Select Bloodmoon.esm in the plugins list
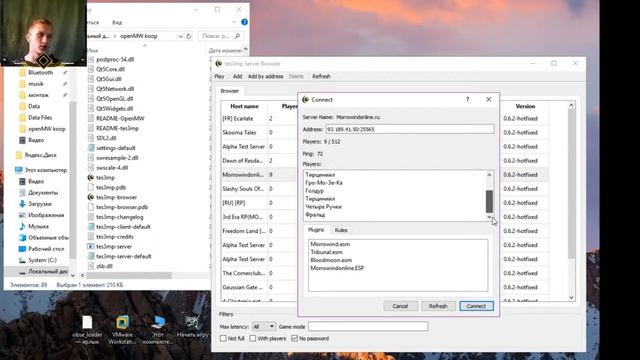 [x=331, y=260]
